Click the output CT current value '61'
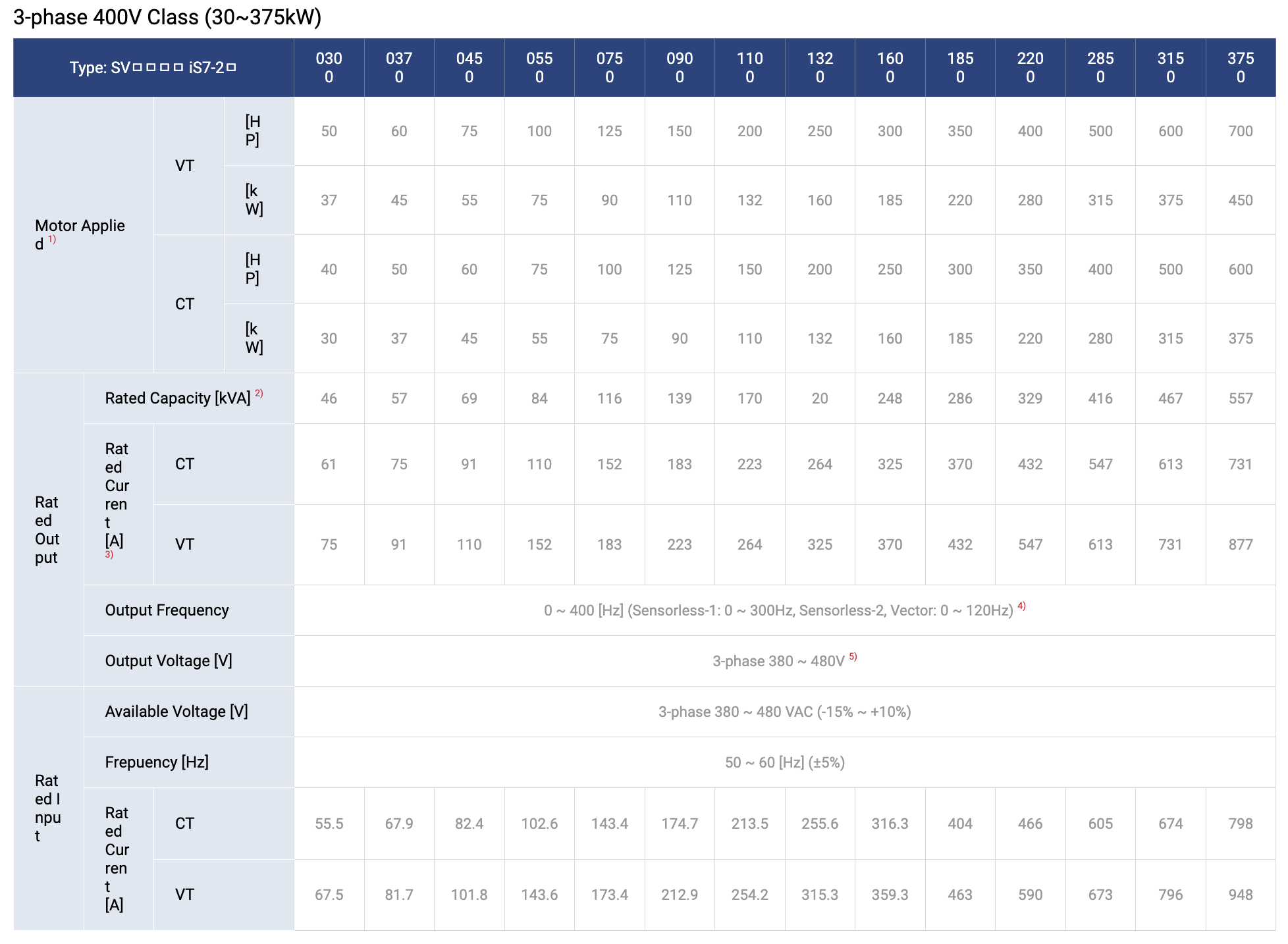The height and width of the screenshot is (944, 1288). (x=329, y=464)
